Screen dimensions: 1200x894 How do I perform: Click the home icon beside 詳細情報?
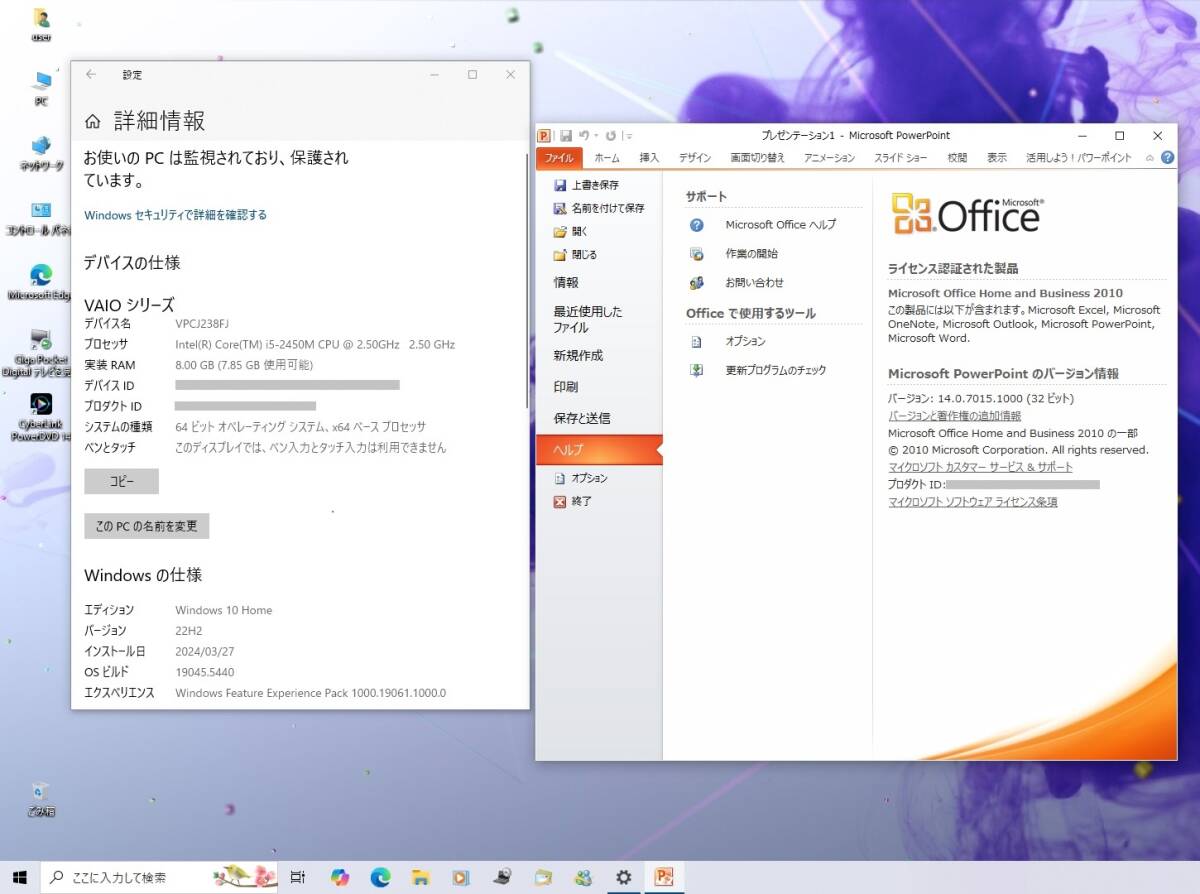[x=92, y=122]
